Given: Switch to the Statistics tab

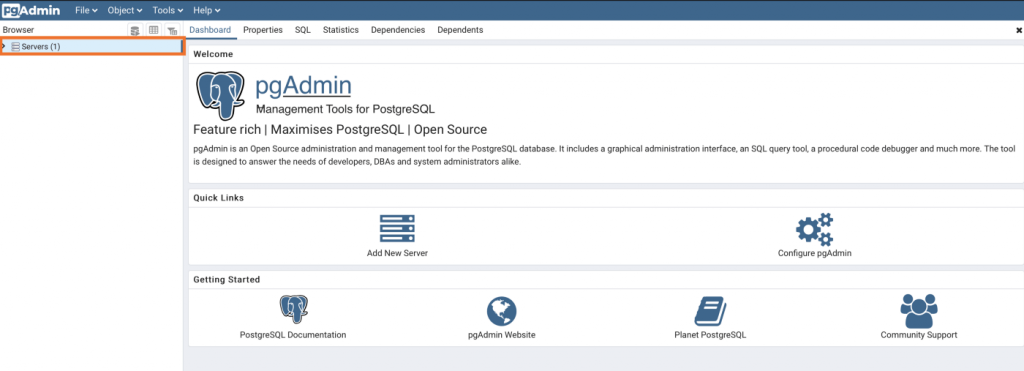Looking at the screenshot, I should (341, 30).
